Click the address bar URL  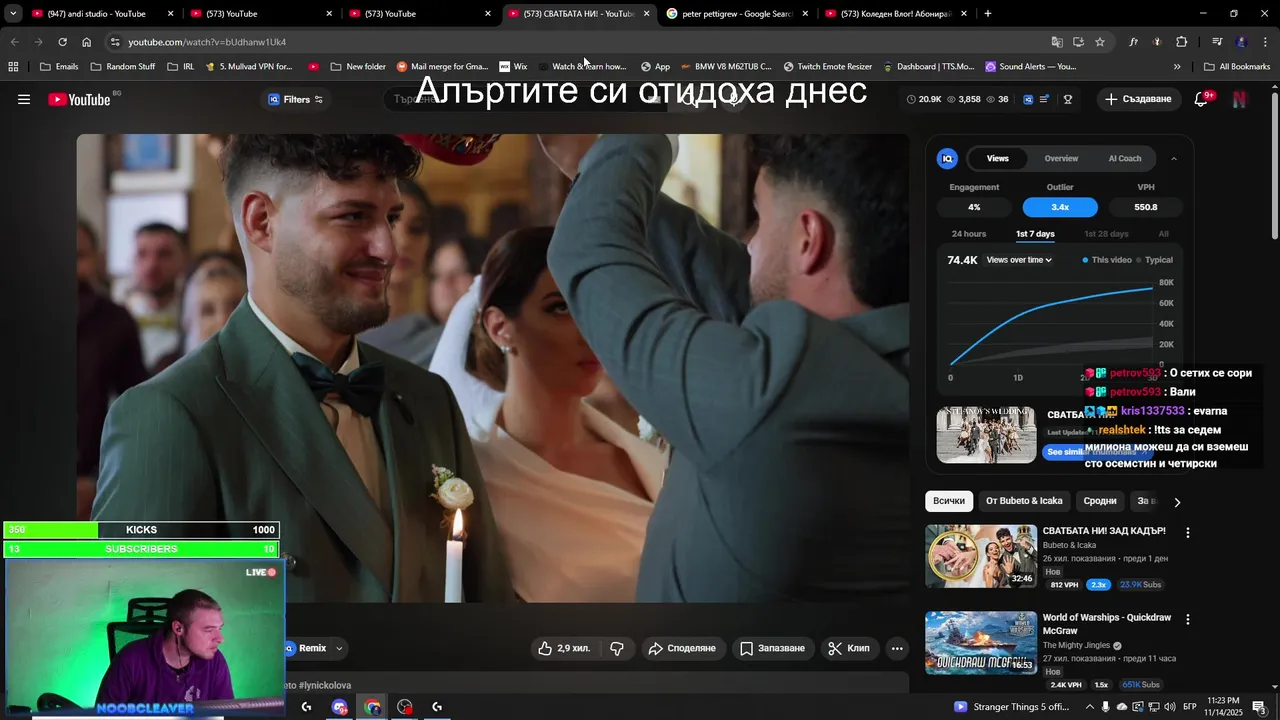[x=207, y=42]
